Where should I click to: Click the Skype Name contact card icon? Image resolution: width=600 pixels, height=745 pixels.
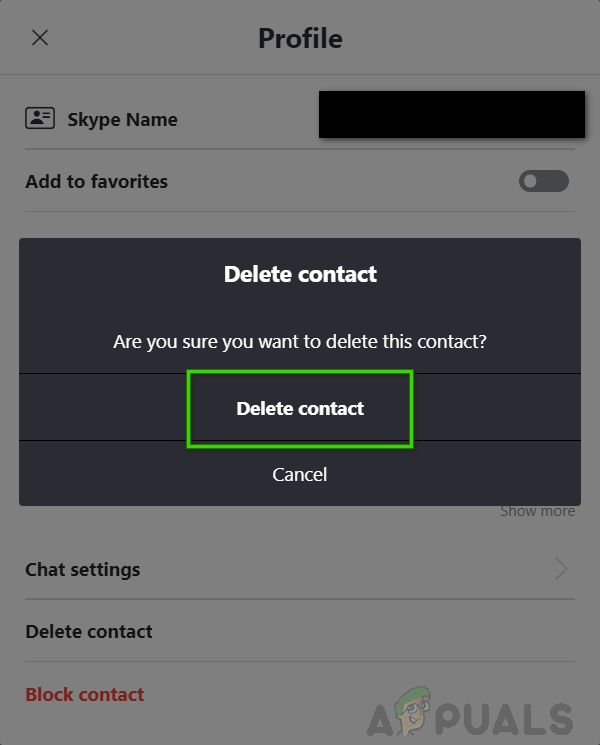[x=40, y=118]
